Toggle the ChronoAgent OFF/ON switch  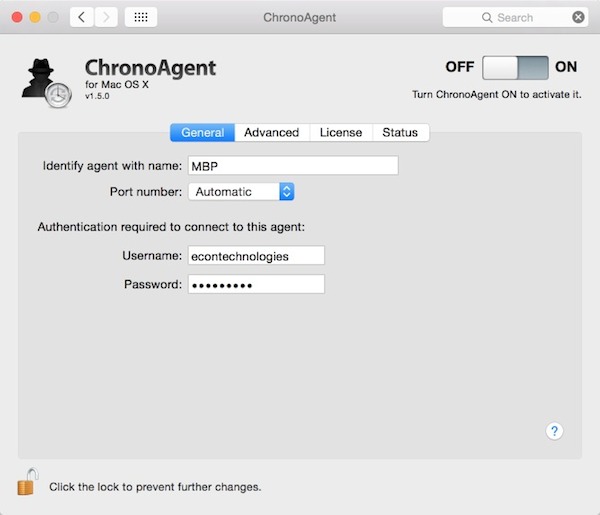515,67
